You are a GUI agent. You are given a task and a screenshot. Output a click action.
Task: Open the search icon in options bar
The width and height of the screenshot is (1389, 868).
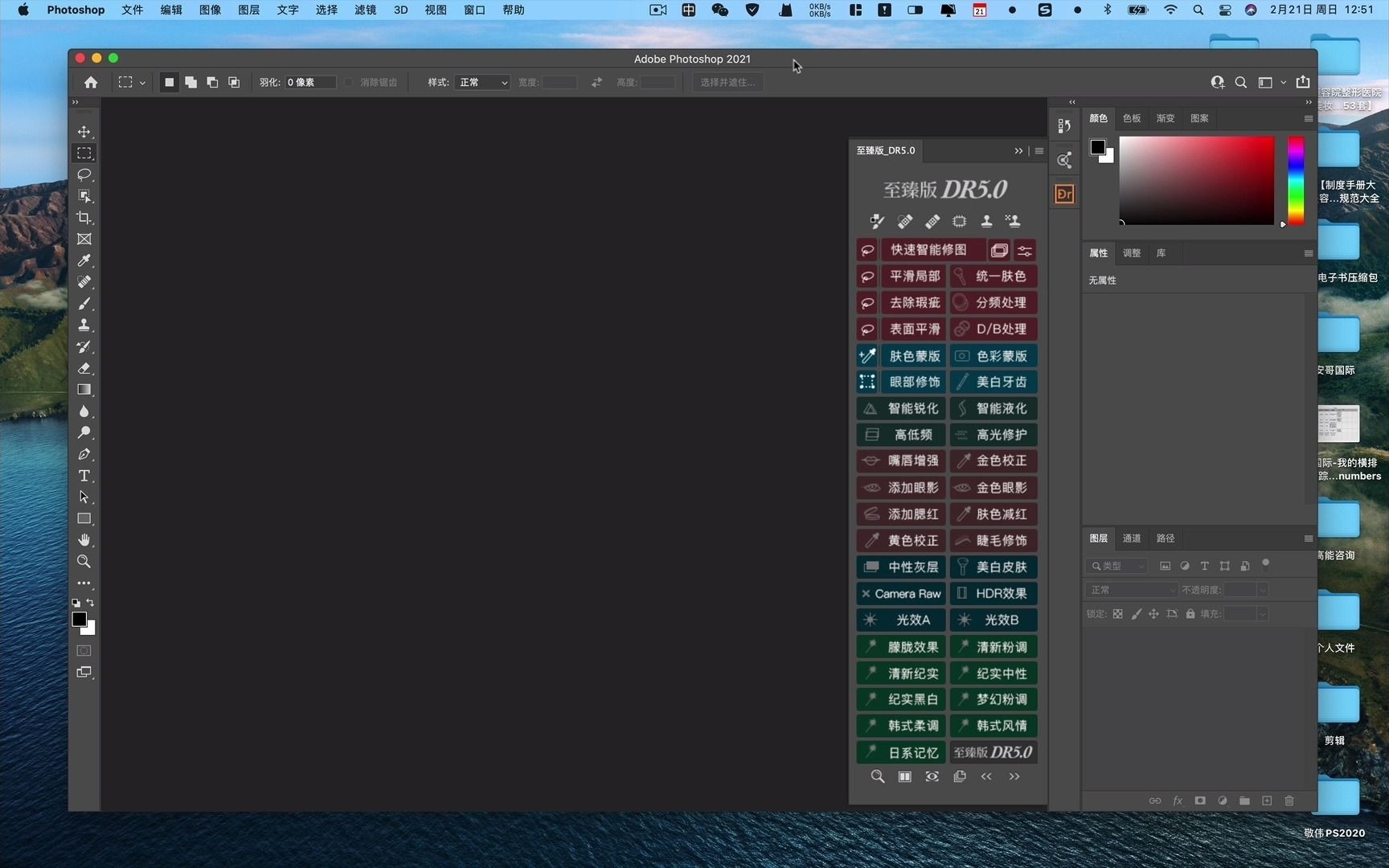click(x=1241, y=82)
